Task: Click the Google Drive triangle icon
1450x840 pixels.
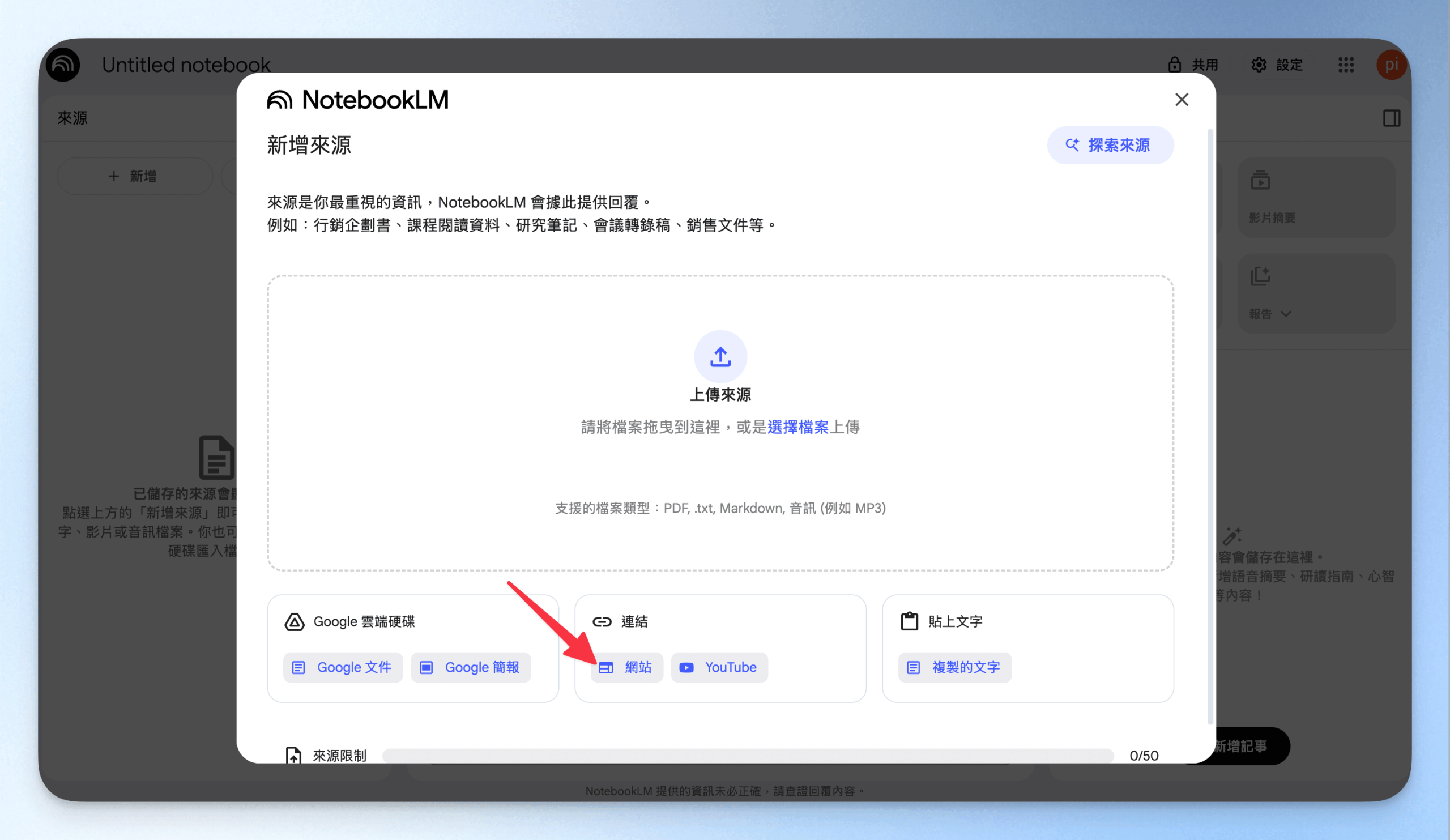Action: click(295, 621)
